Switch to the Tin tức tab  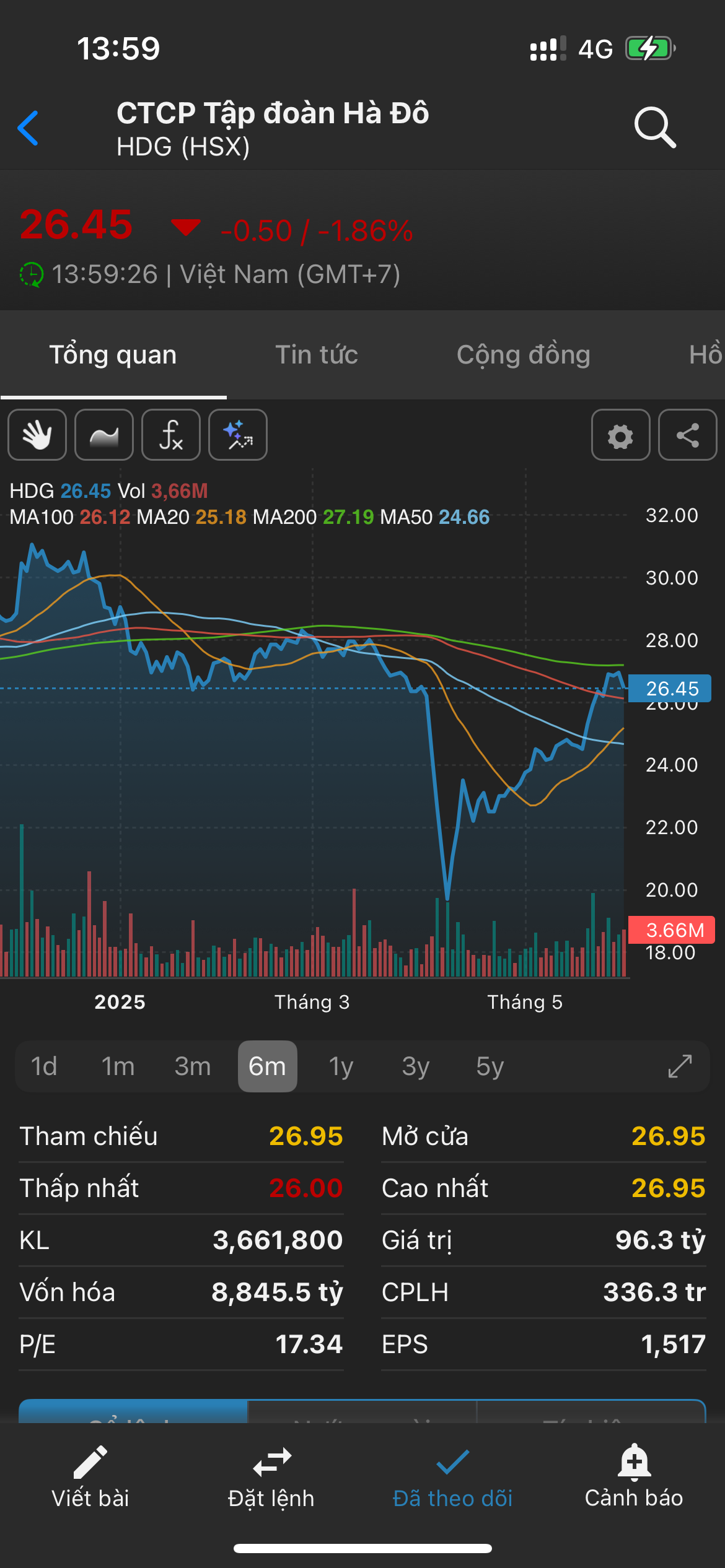click(317, 355)
